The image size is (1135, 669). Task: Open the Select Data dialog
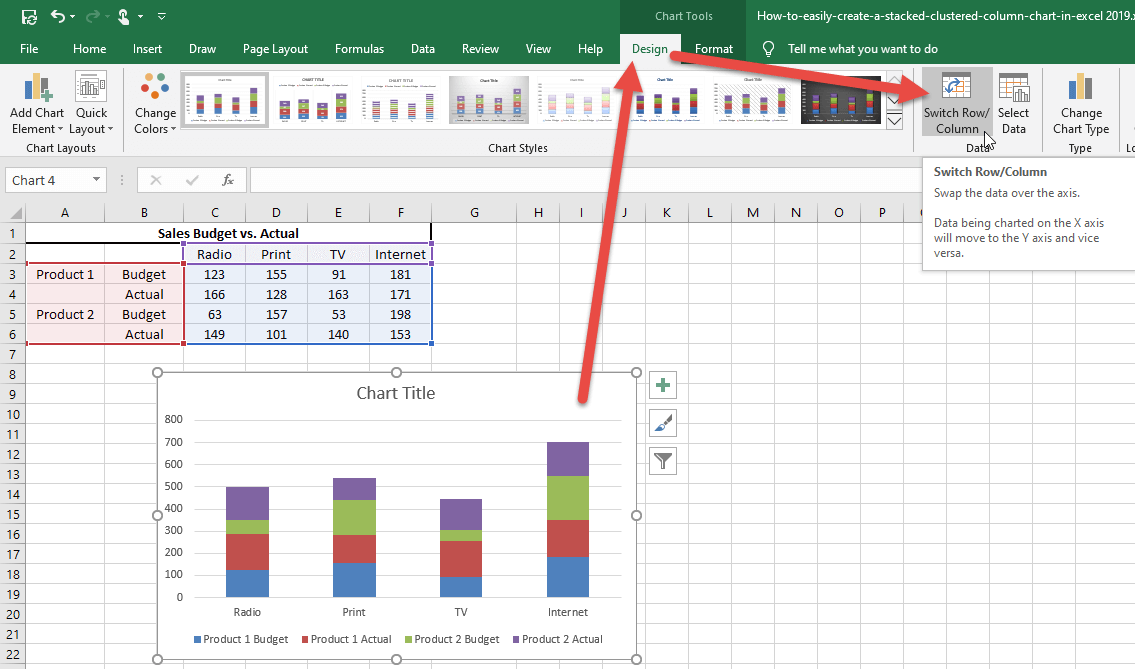[1013, 103]
